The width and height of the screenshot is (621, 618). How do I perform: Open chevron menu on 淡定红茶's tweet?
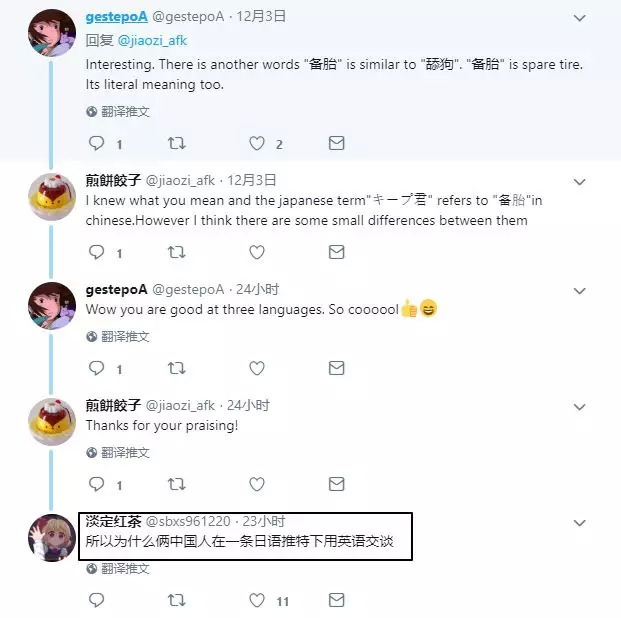tap(579, 523)
